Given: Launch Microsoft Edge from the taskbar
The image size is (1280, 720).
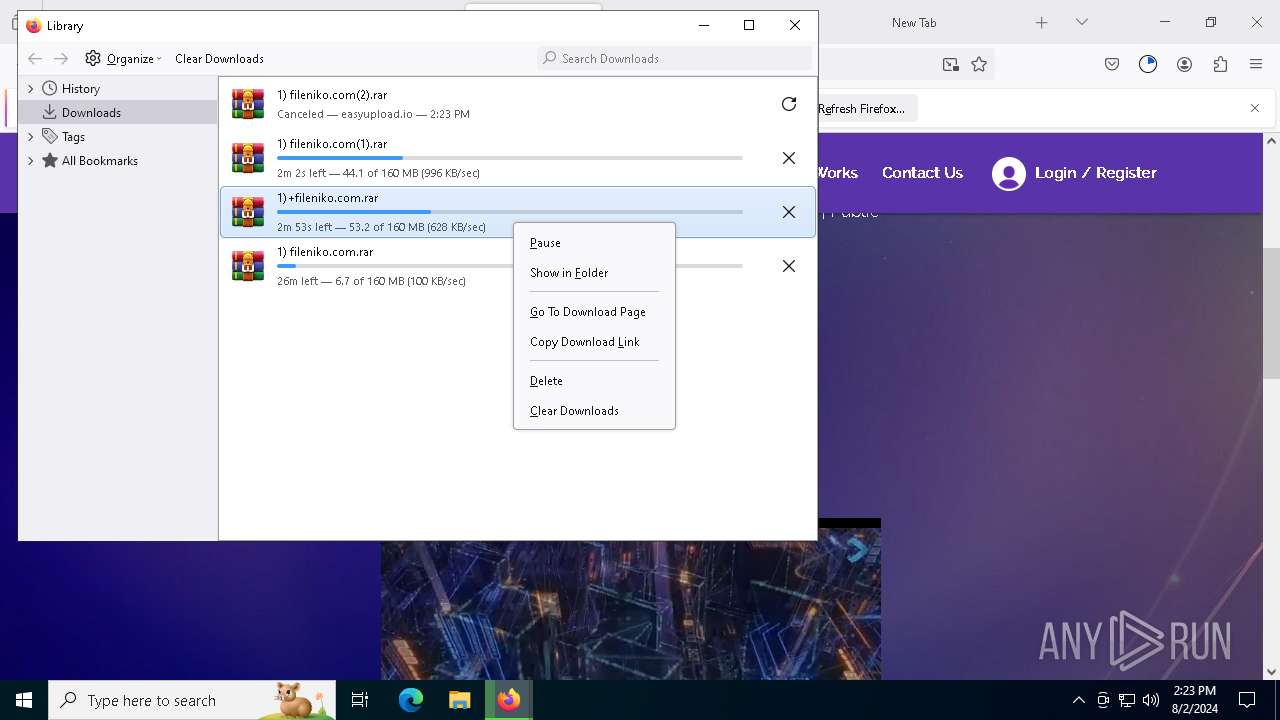Looking at the screenshot, I should (411, 700).
